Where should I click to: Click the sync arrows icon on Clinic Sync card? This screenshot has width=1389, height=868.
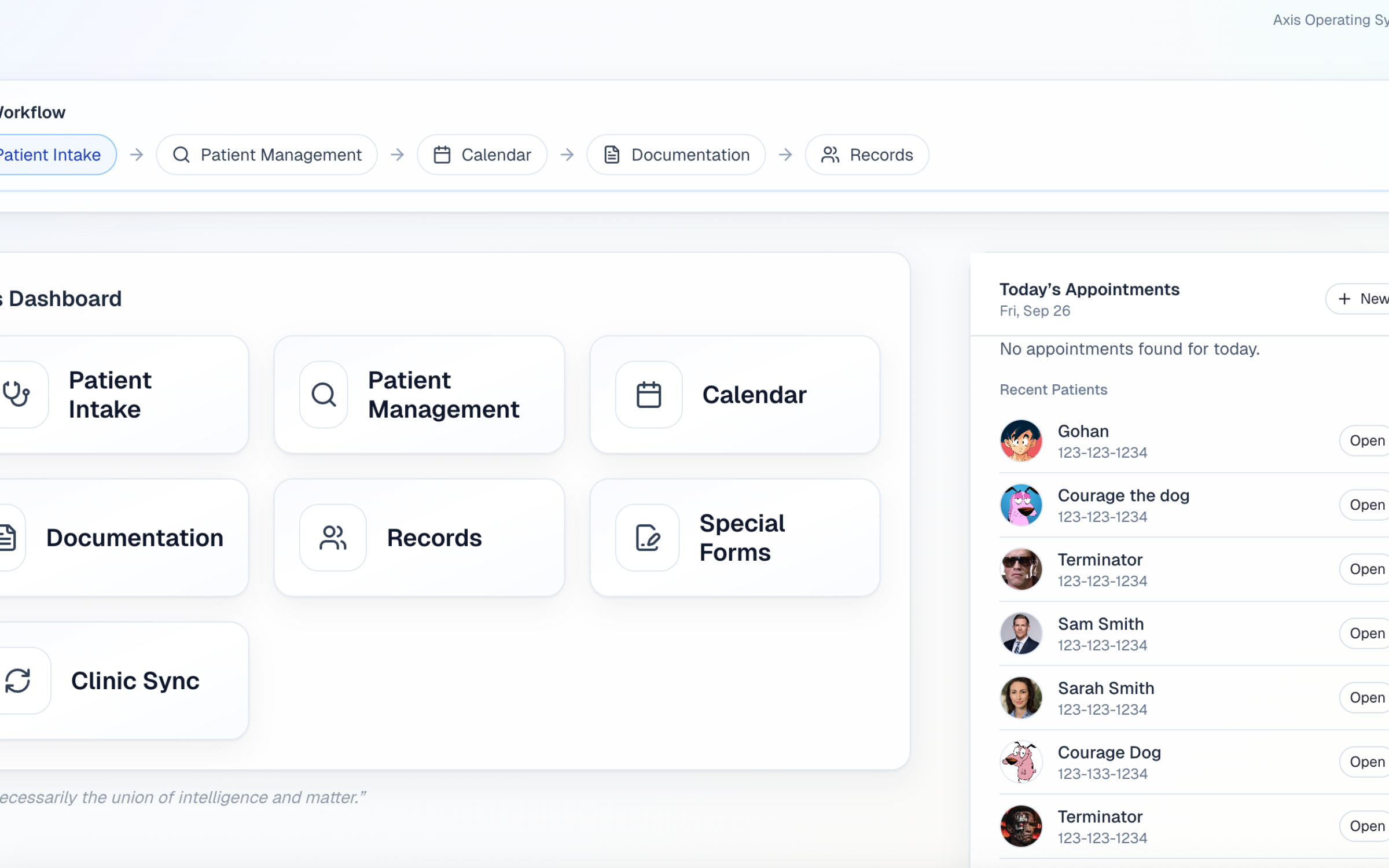pyautogui.click(x=17, y=681)
